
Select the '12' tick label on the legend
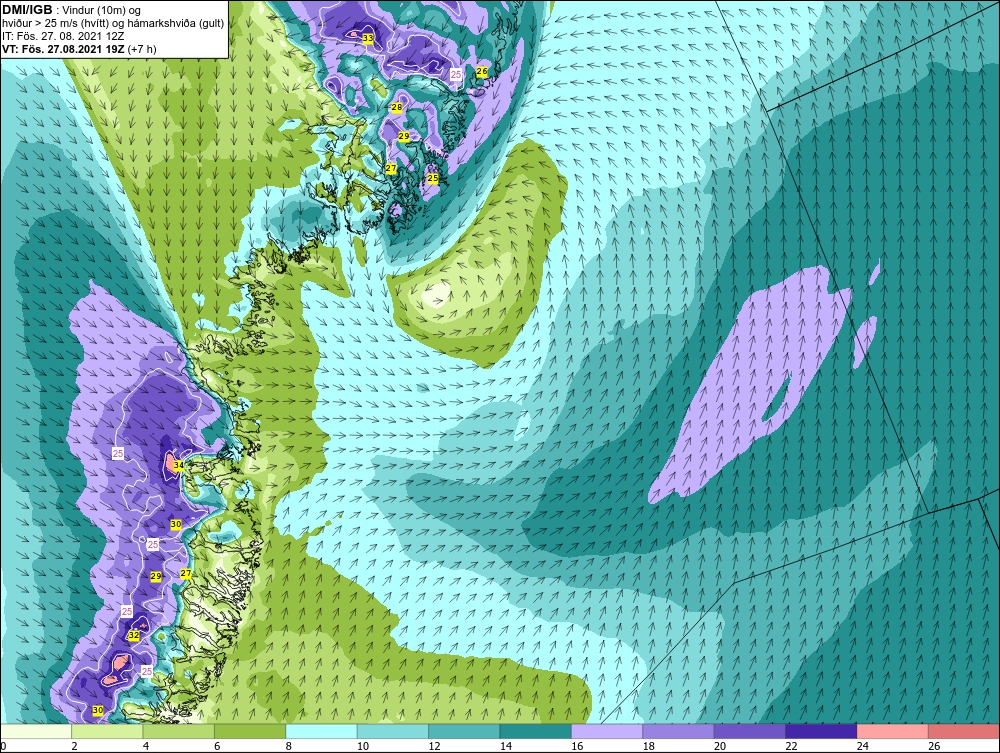click(x=434, y=747)
